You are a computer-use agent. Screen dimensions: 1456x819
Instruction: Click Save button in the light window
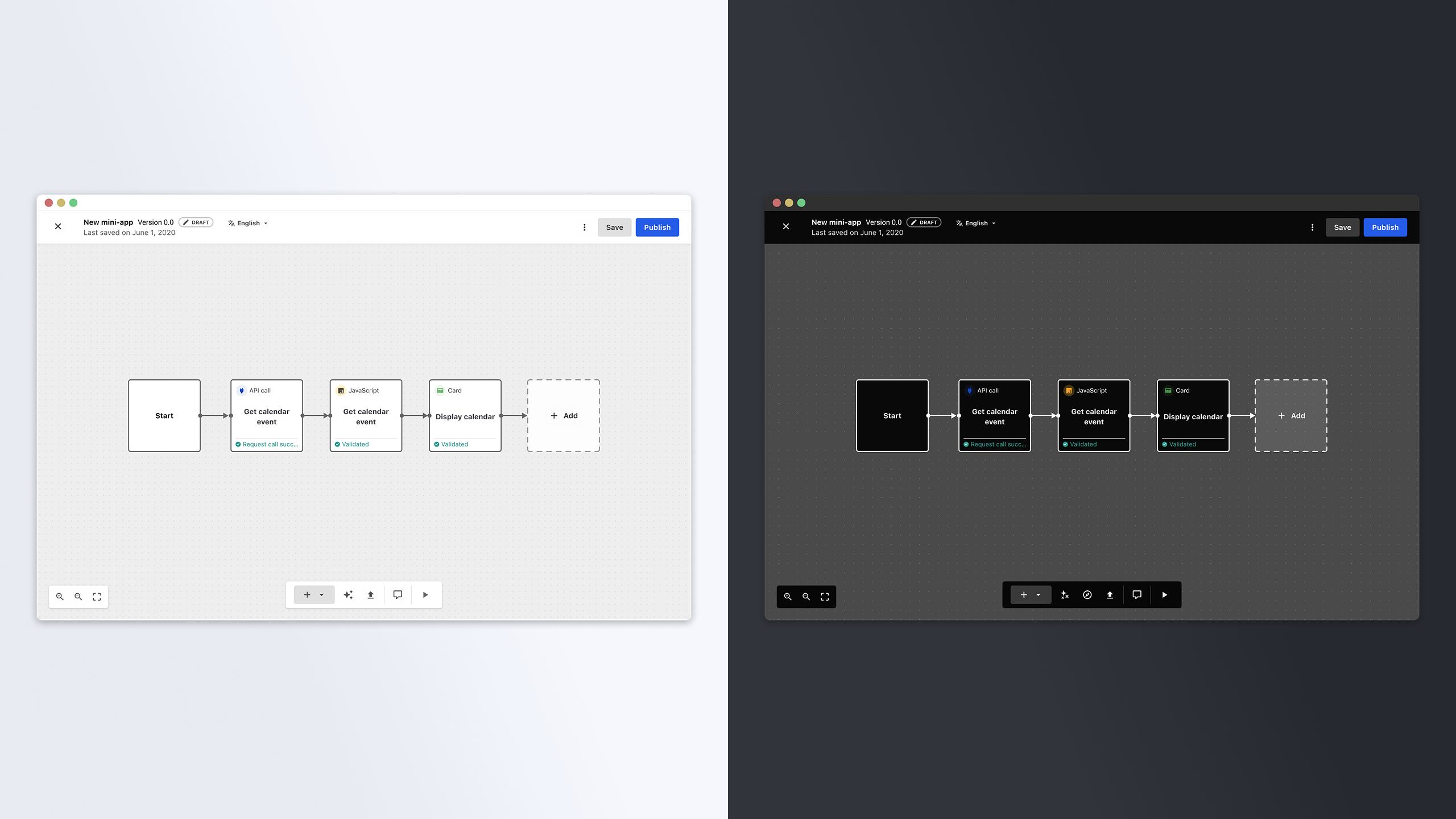tap(614, 227)
